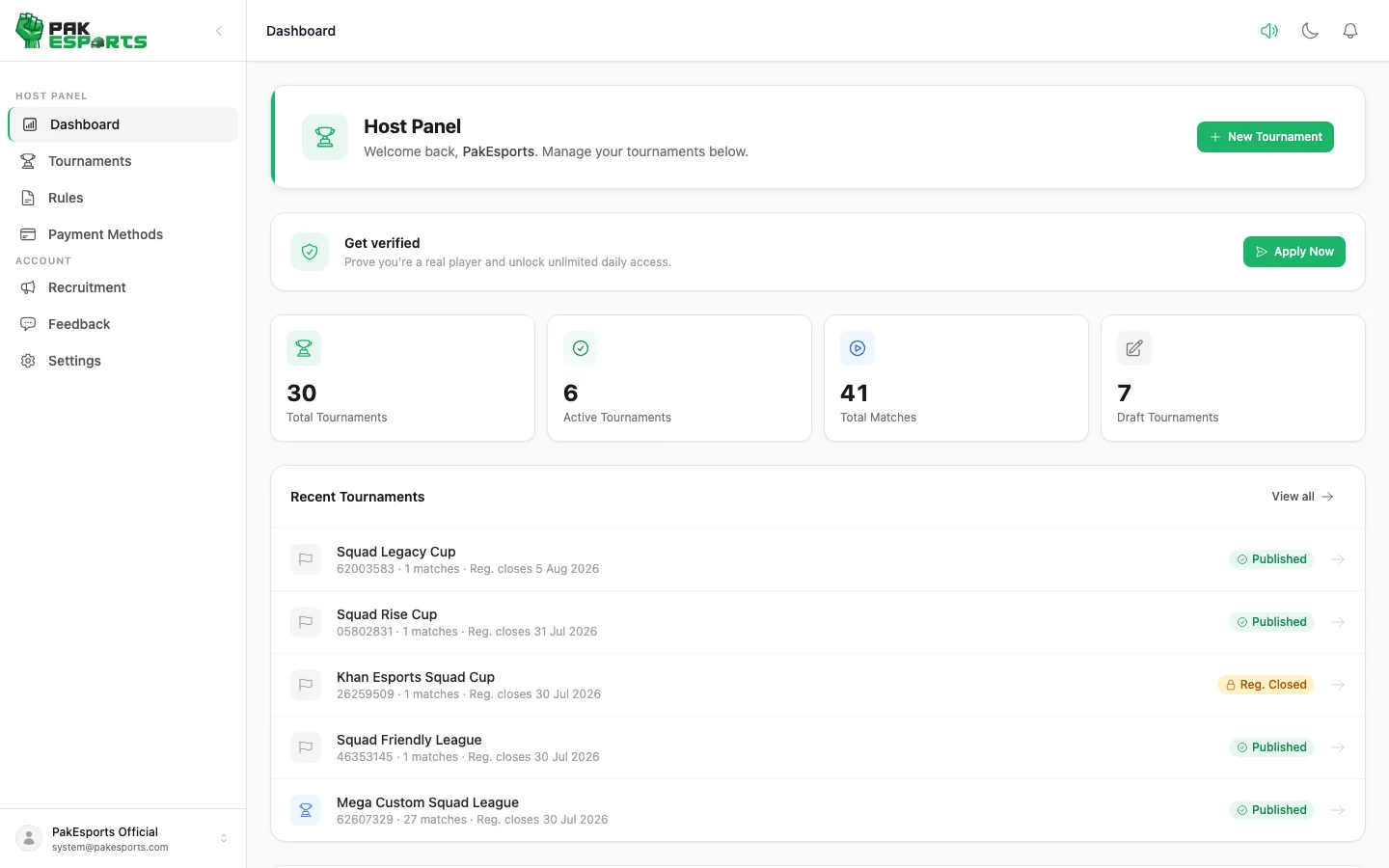Click Apply Now for verification

1294,252
